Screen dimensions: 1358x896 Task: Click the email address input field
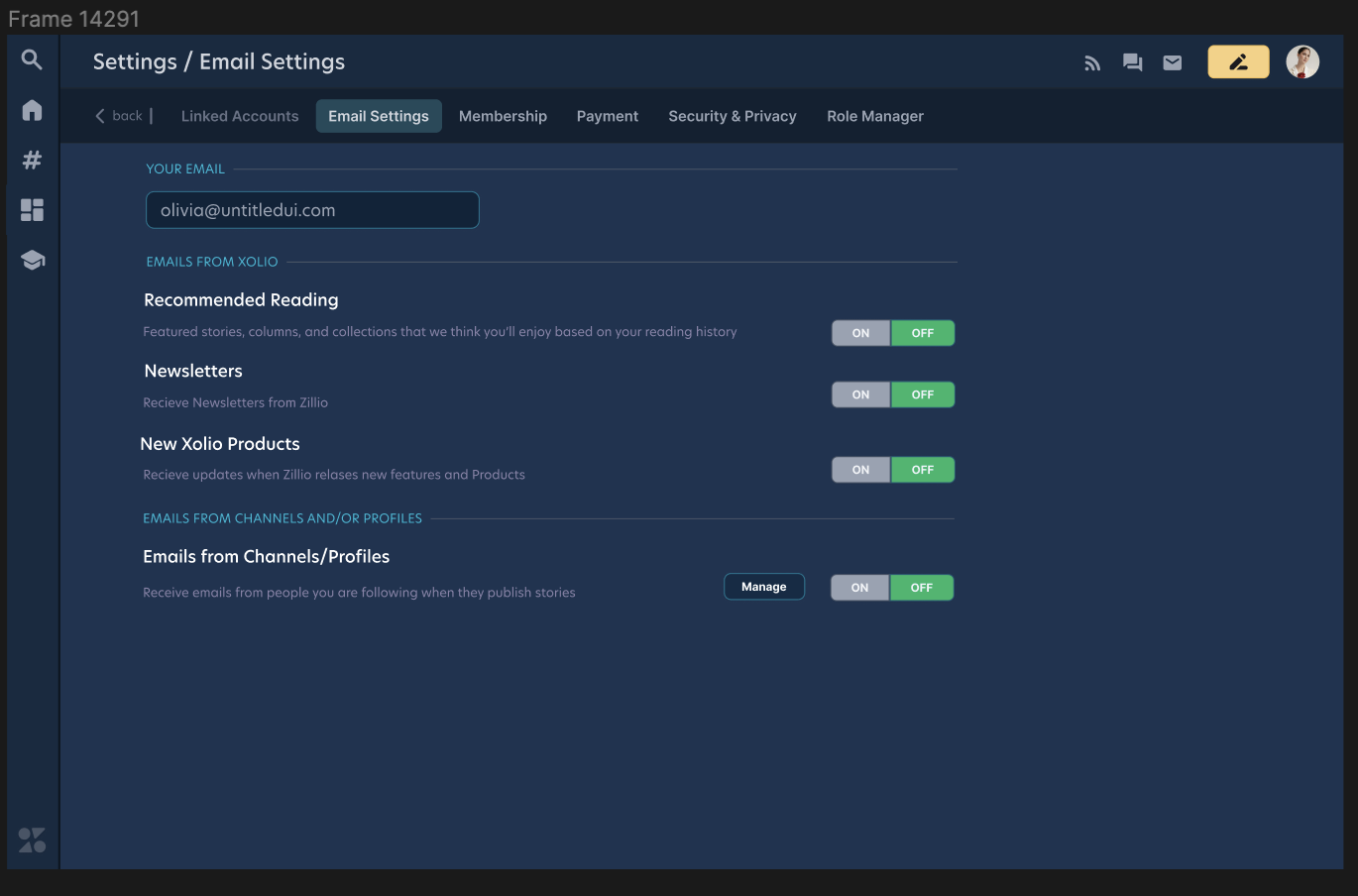click(312, 210)
